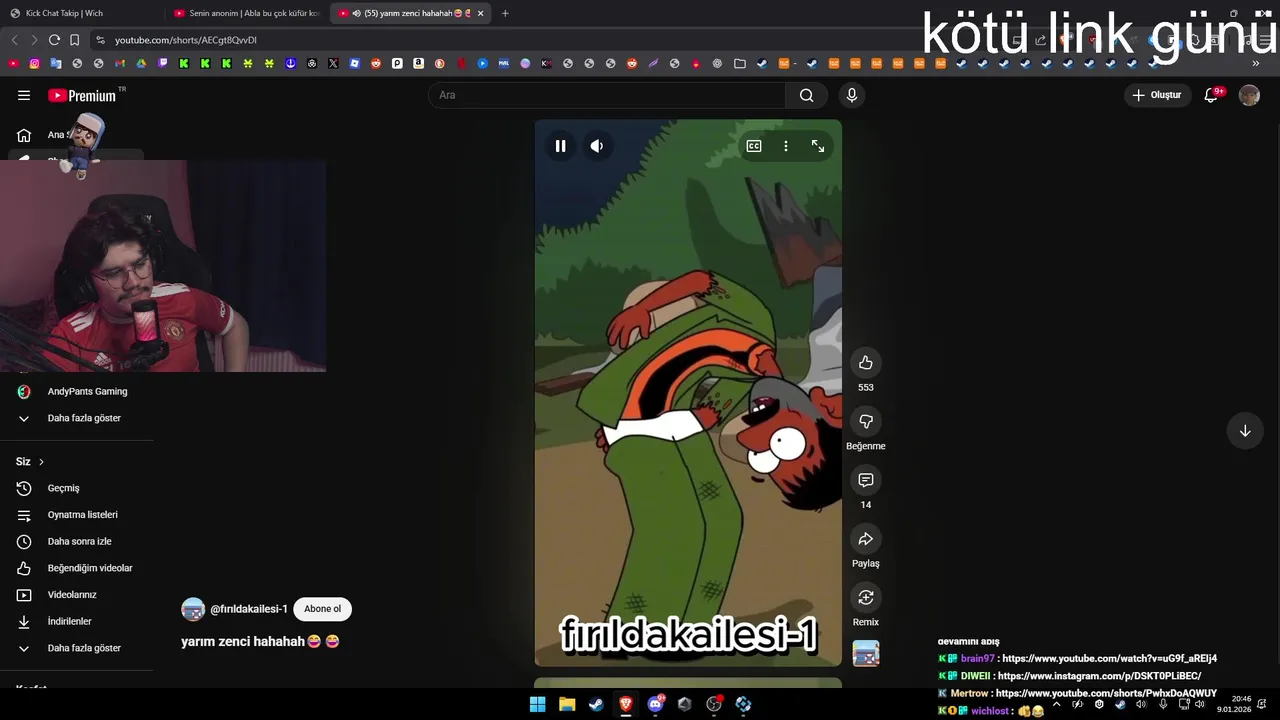
Task: Toggle closed captions on the Short
Action: (754, 146)
